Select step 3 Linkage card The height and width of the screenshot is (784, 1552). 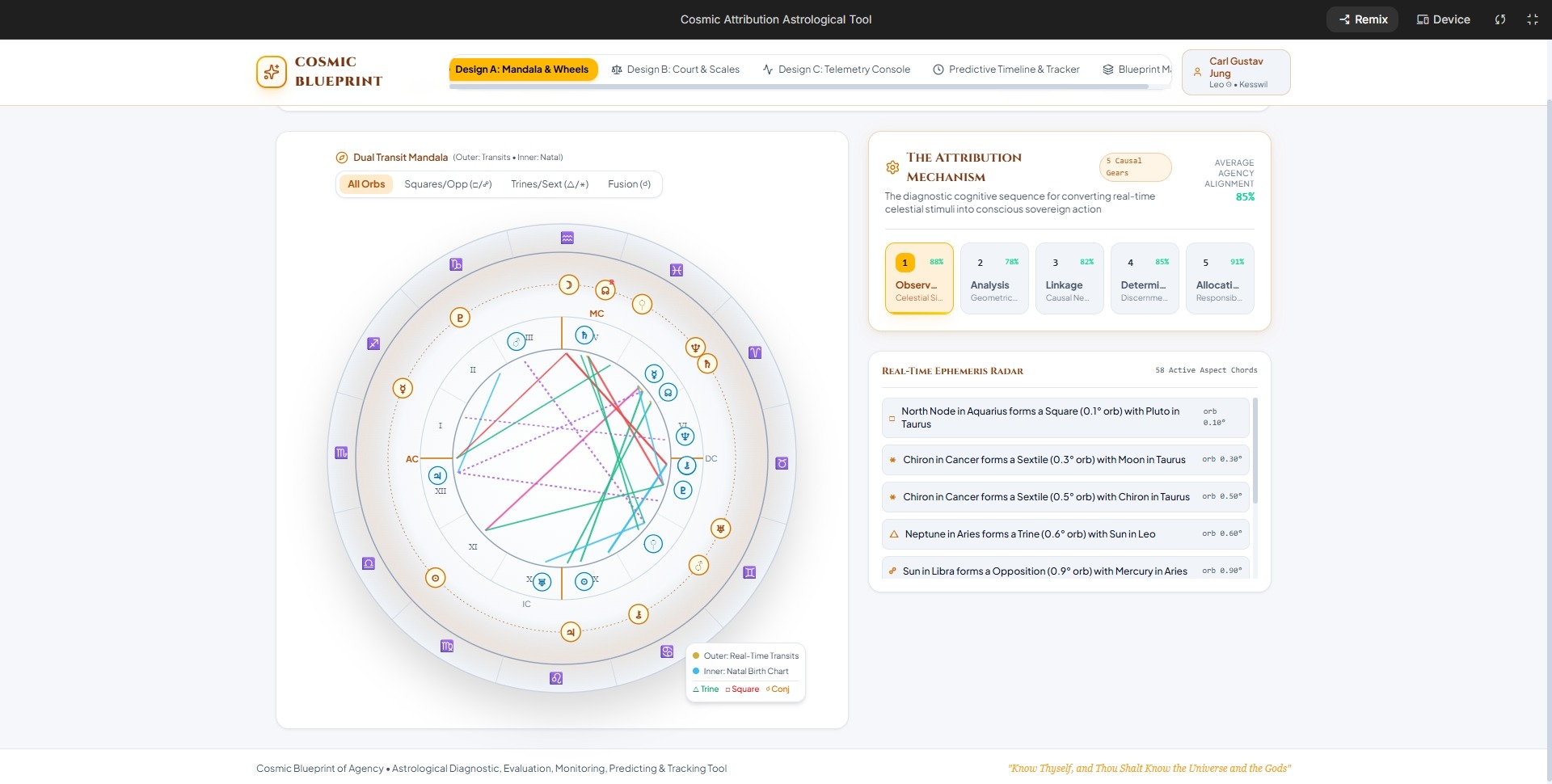[1069, 278]
